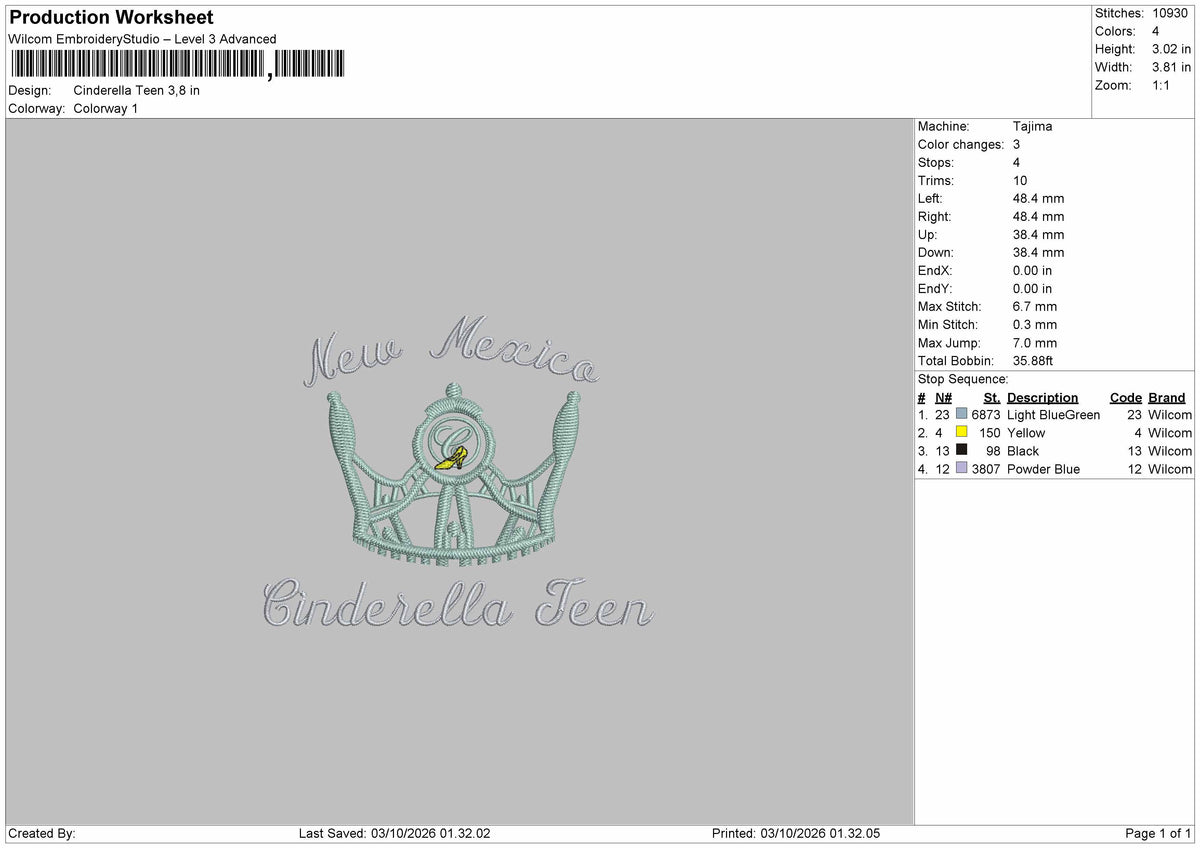
Task: Click the 'Colorway 1' value
Action: [x=106, y=108]
